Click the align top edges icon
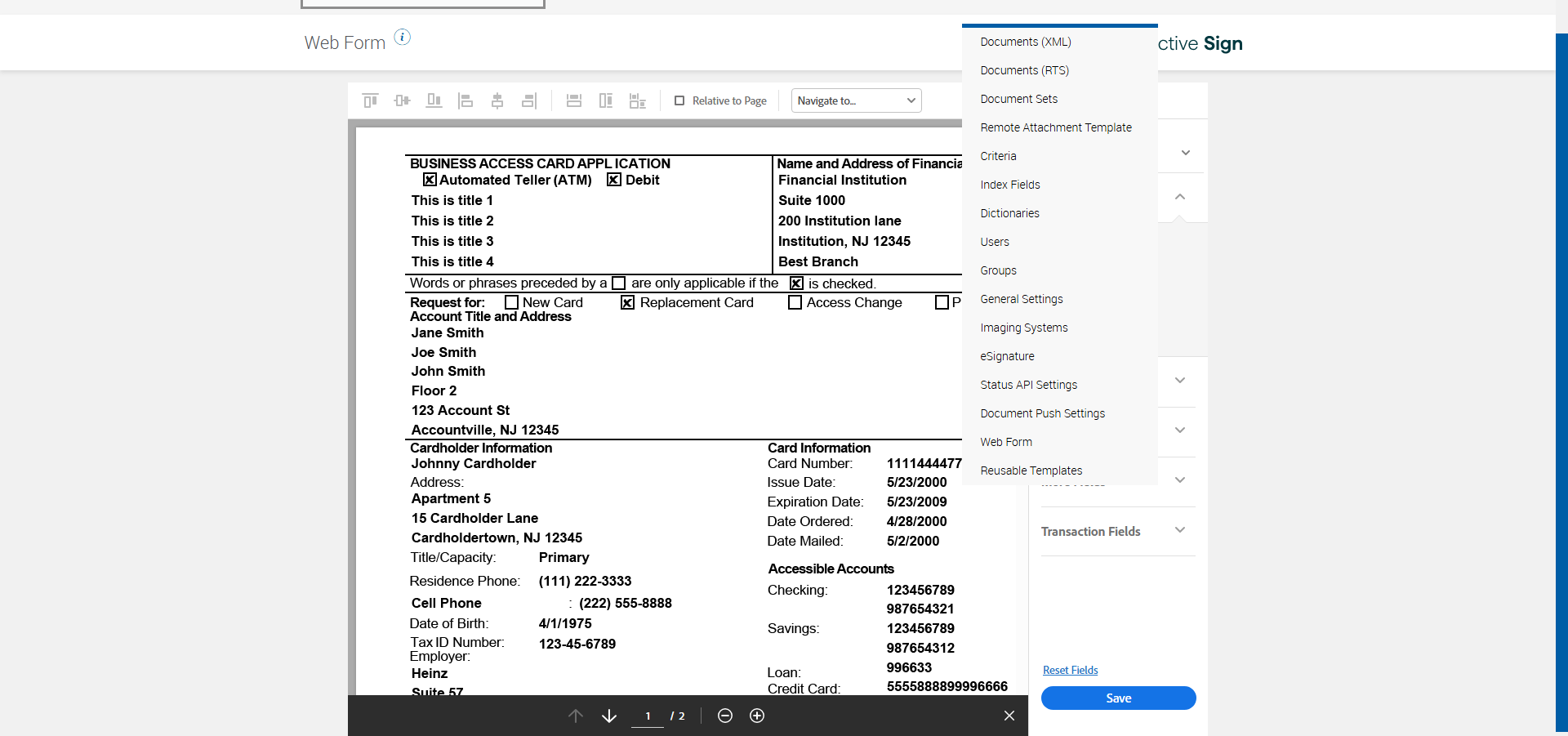The width and height of the screenshot is (1568, 736). (x=370, y=100)
